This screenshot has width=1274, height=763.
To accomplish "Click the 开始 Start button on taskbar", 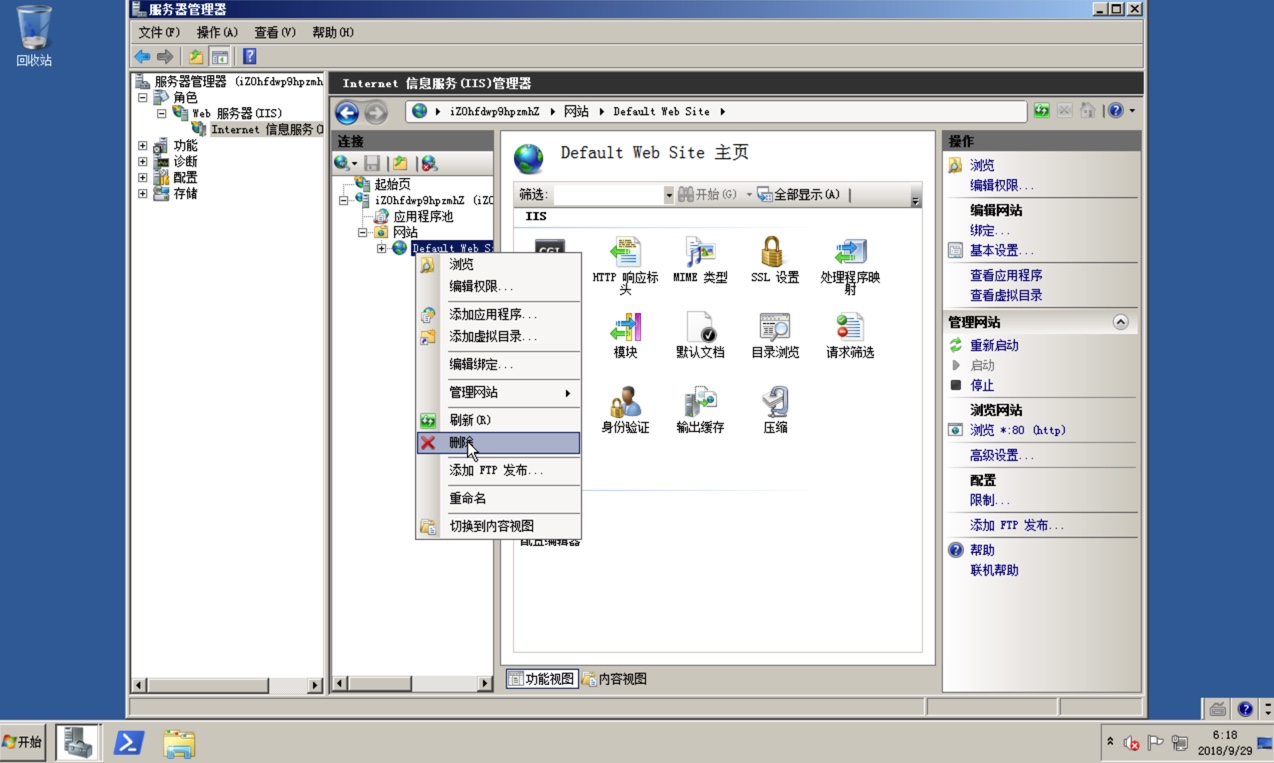I will pos(23,742).
